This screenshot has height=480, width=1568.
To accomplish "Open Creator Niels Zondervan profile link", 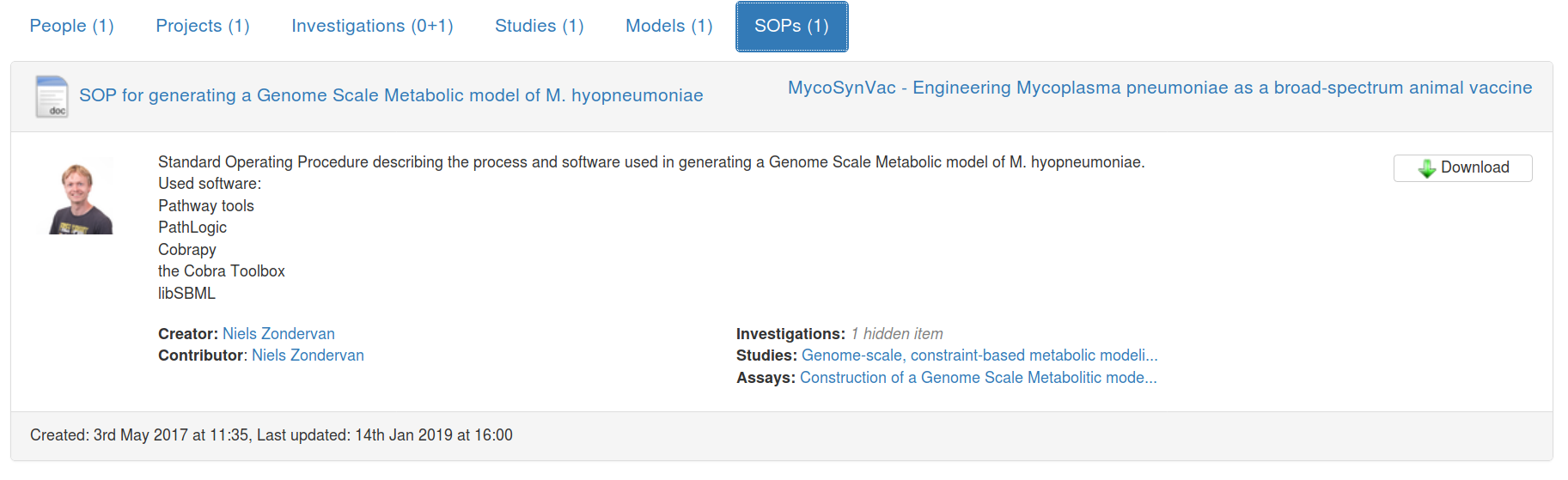I will point(278,334).
